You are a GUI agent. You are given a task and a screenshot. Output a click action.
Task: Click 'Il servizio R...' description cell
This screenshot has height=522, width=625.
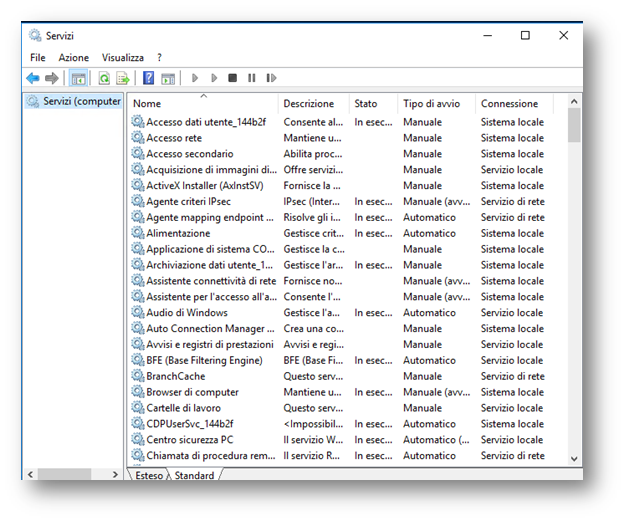(311, 455)
